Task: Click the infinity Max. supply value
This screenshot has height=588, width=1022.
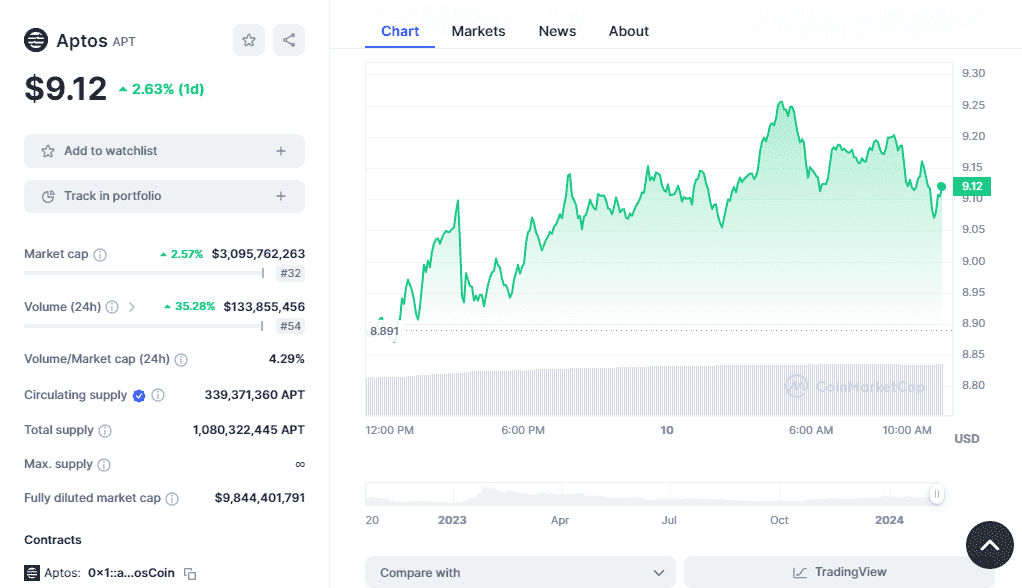Action: pos(300,464)
